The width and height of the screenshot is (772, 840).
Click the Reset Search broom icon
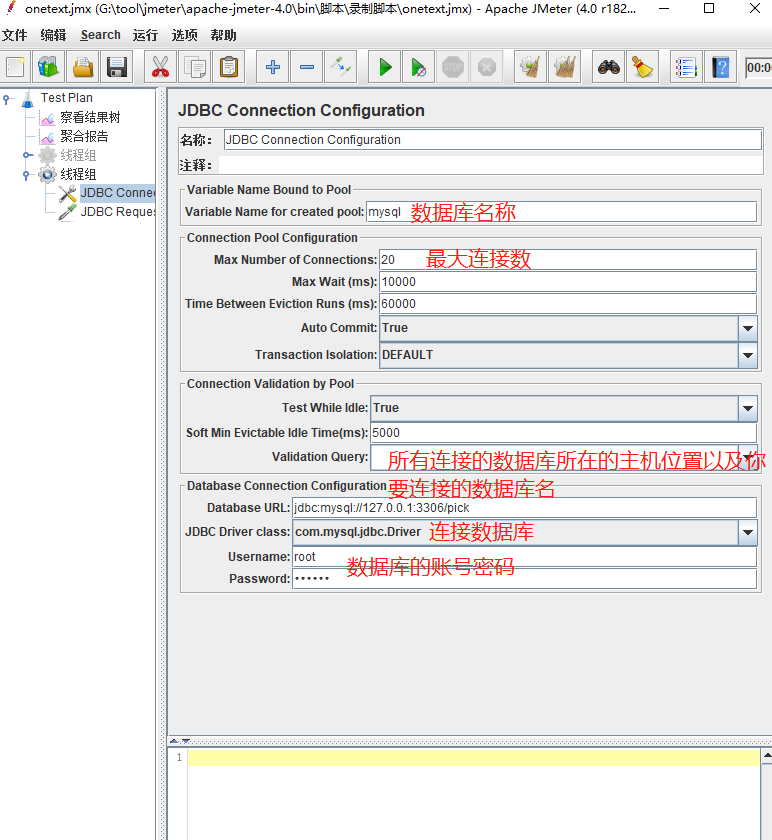coord(642,68)
